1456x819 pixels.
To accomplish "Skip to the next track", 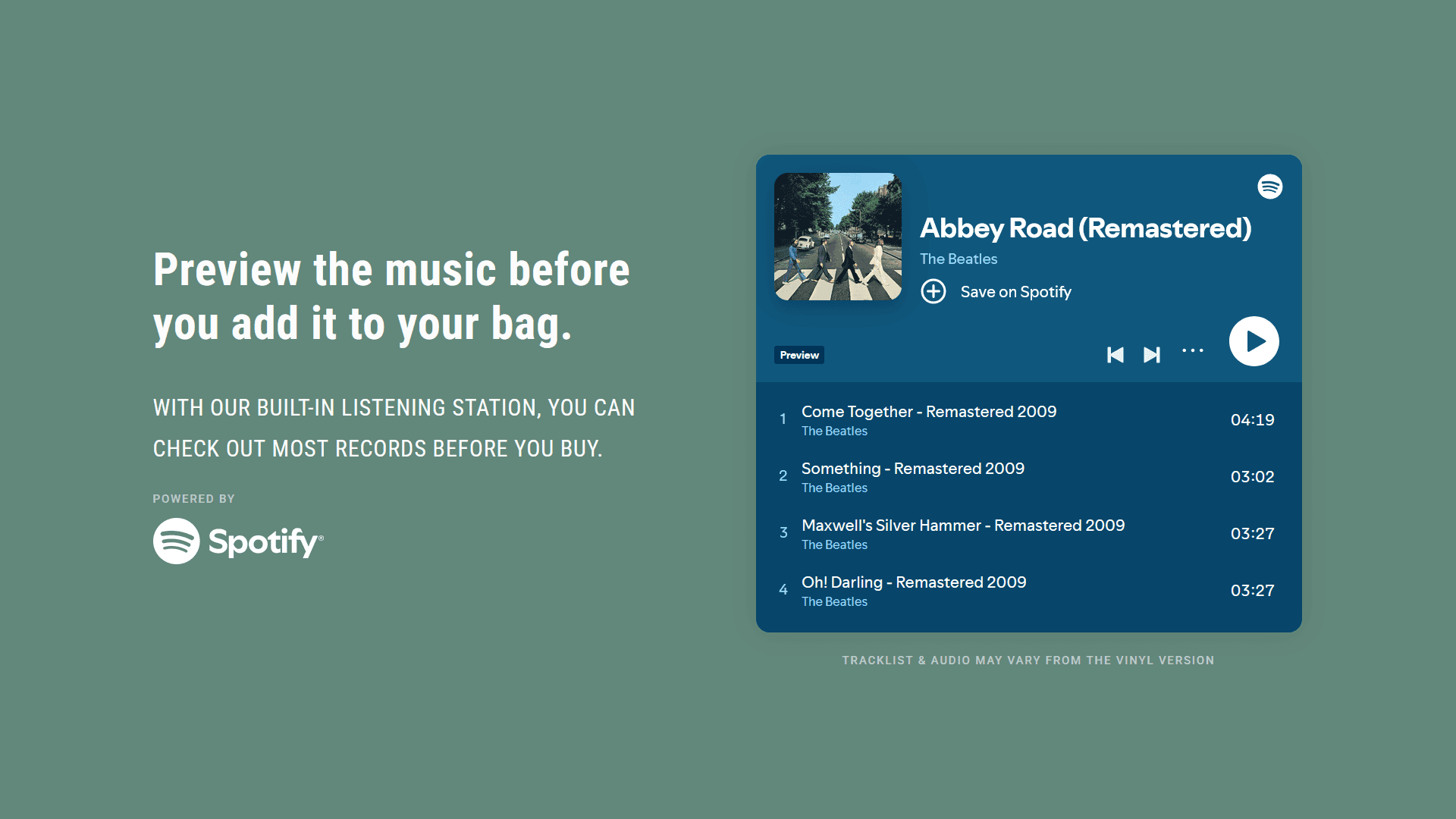I will point(1152,354).
